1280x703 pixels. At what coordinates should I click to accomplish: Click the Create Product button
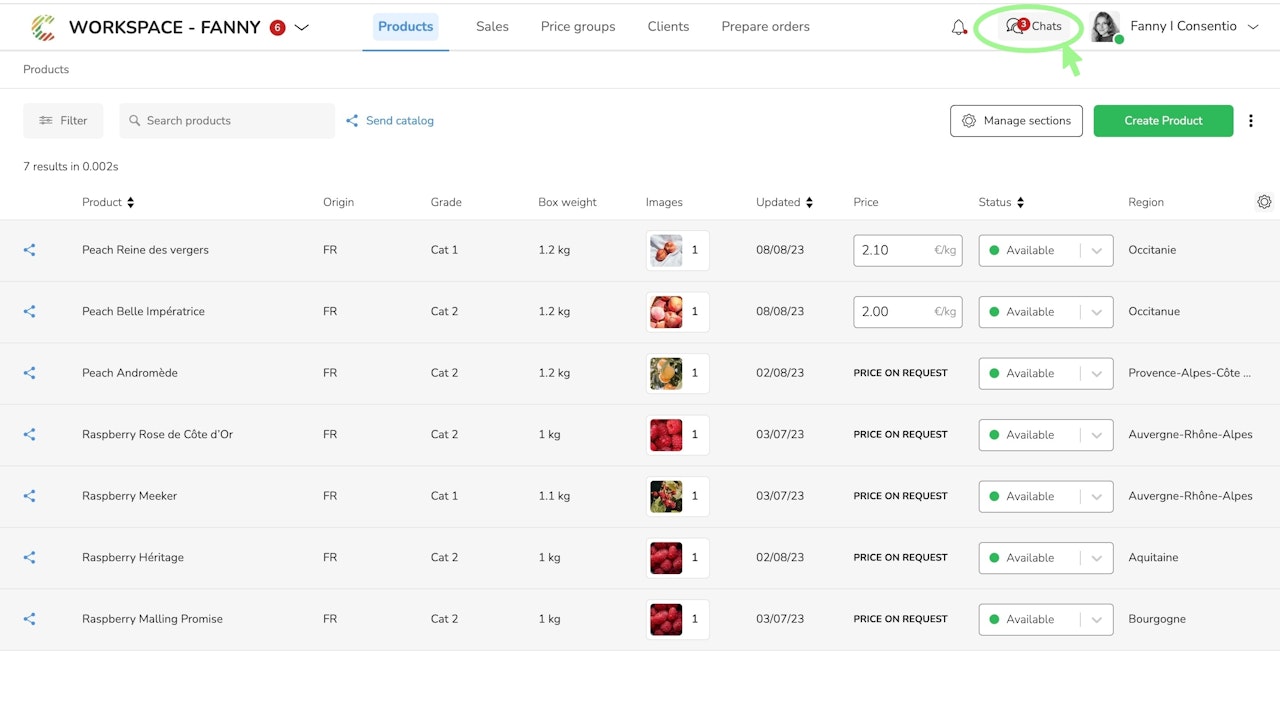point(1163,121)
